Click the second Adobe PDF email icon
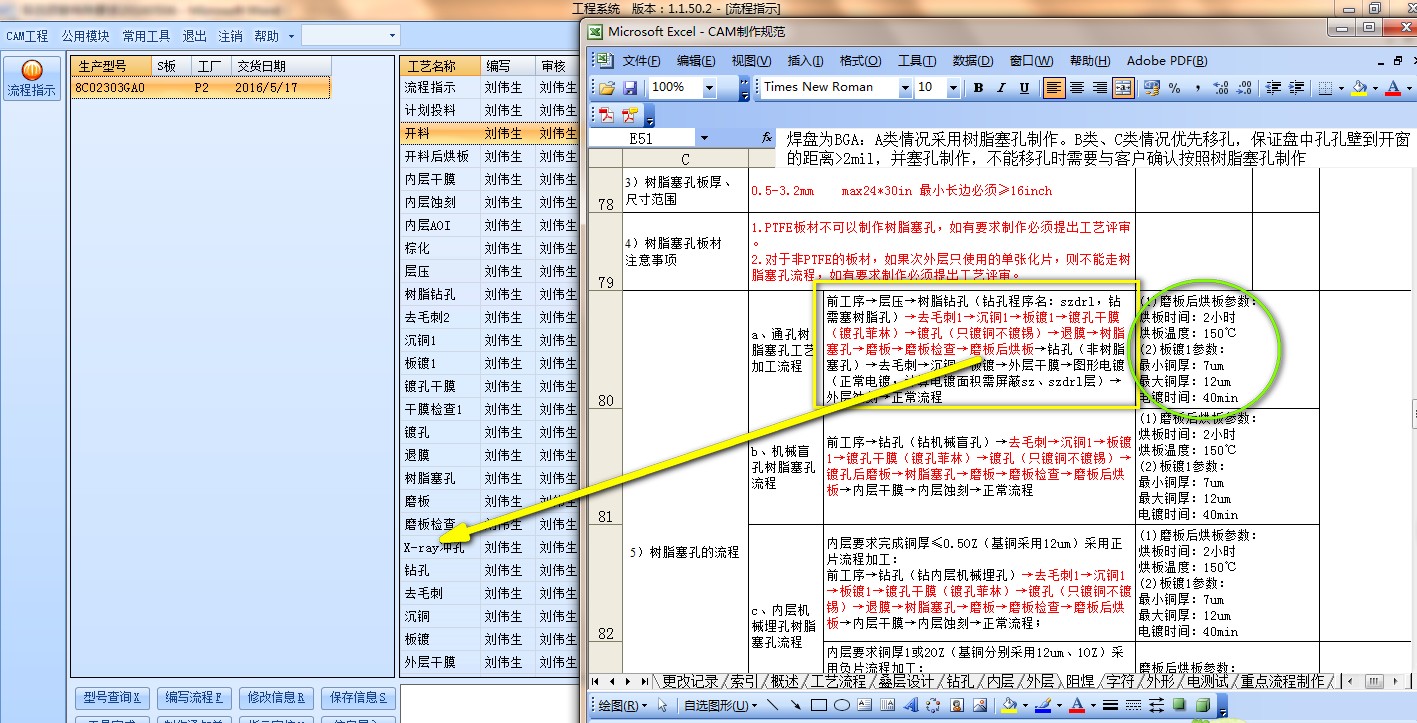 (x=631, y=114)
